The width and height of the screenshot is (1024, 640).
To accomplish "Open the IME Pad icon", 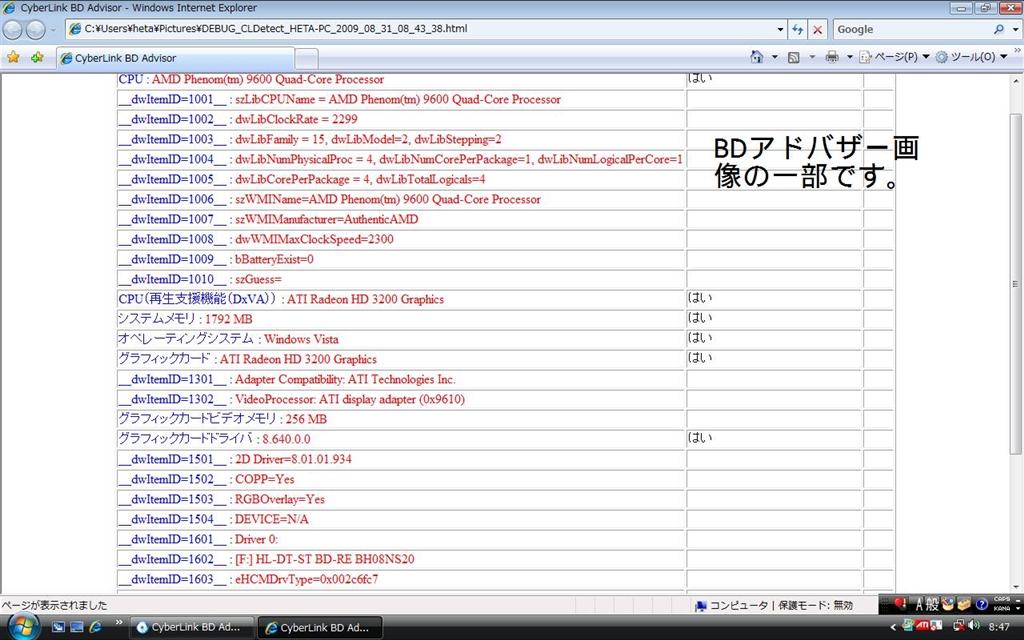I will (x=948, y=605).
